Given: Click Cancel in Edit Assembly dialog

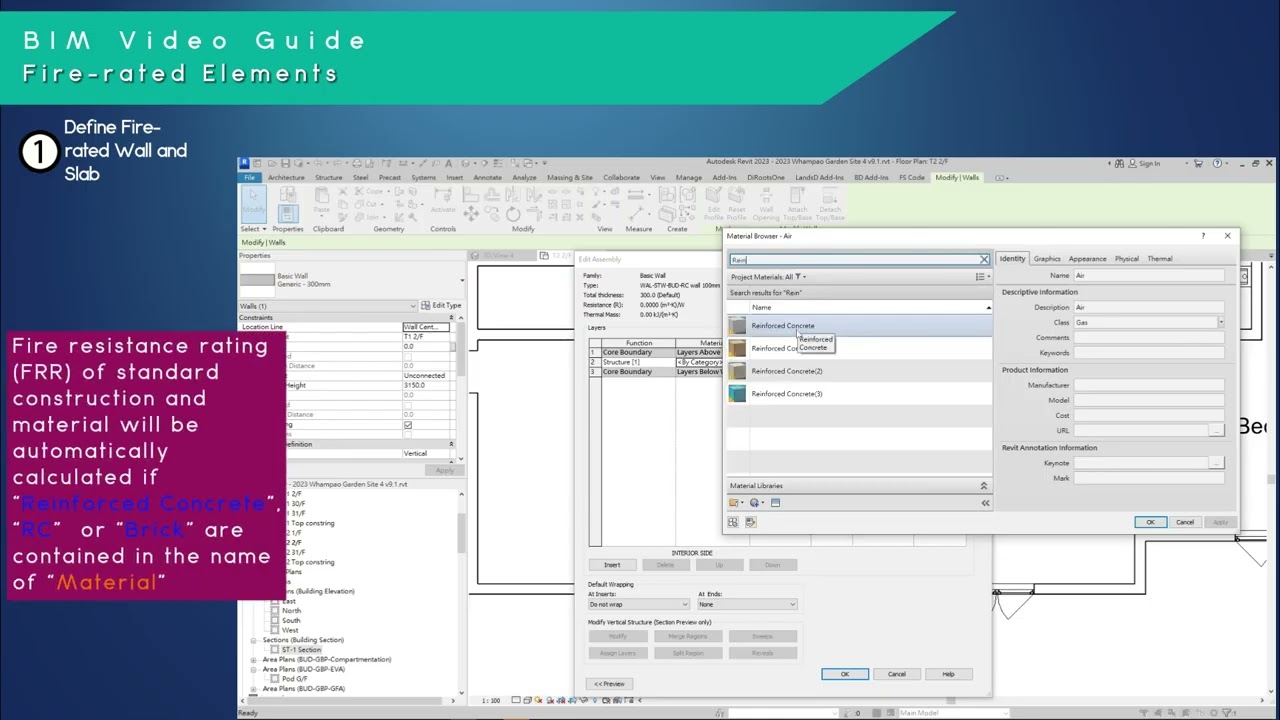Looking at the screenshot, I should (897, 674).
